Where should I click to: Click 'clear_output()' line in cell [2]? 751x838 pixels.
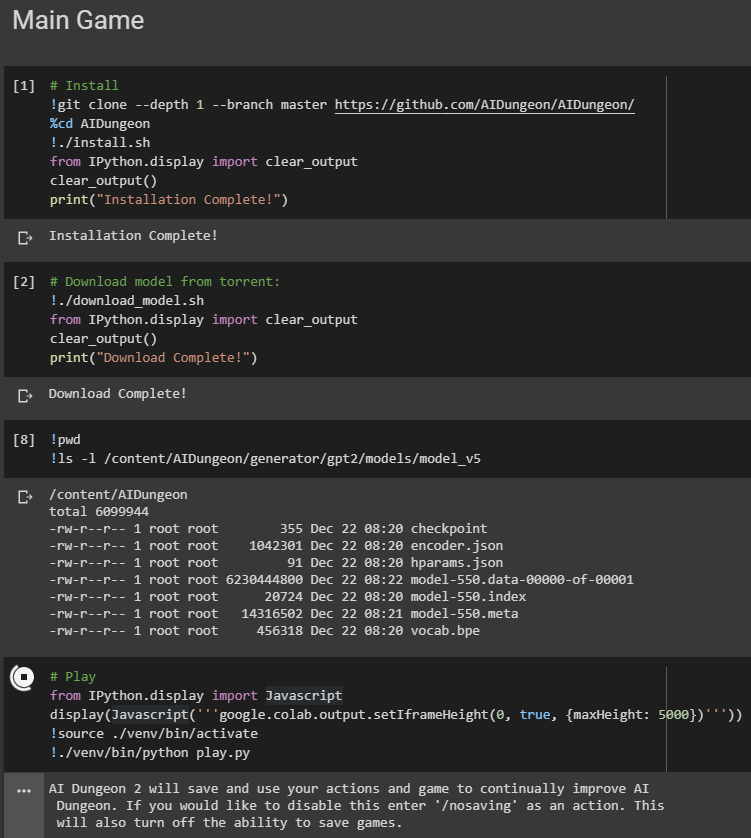coord(104,339)
